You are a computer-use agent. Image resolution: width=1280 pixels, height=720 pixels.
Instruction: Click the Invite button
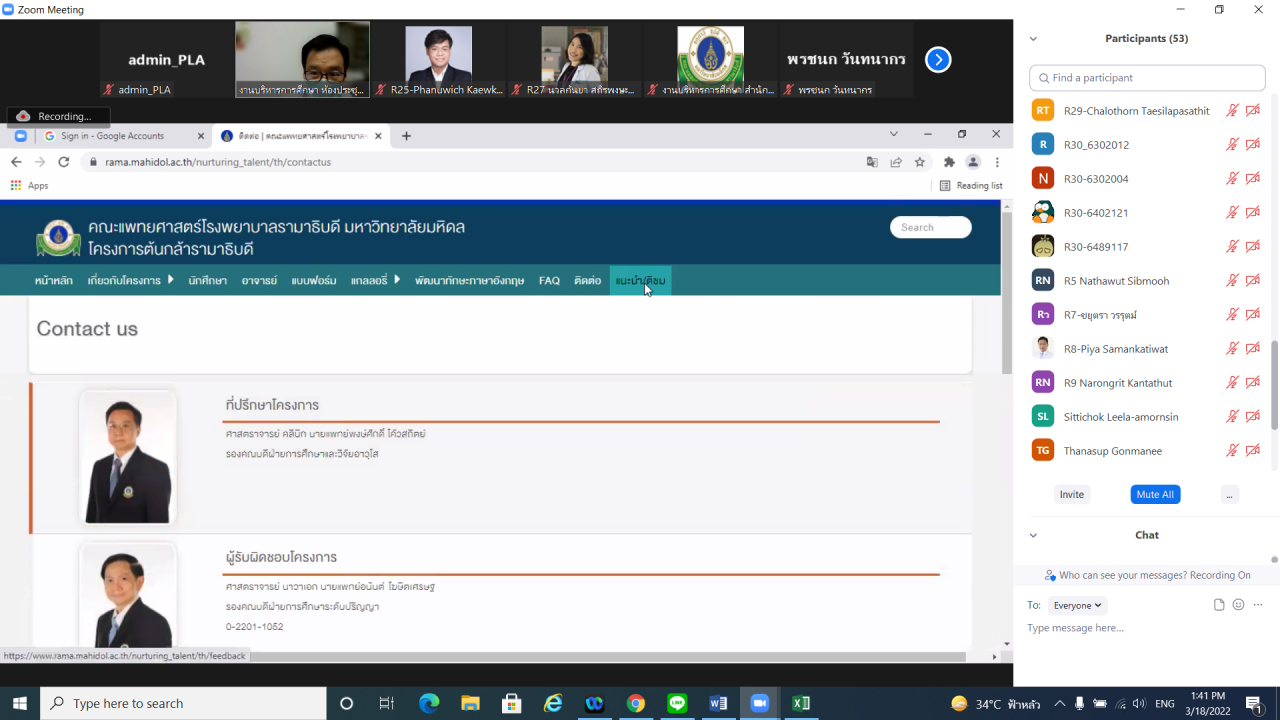[1071, 494]
